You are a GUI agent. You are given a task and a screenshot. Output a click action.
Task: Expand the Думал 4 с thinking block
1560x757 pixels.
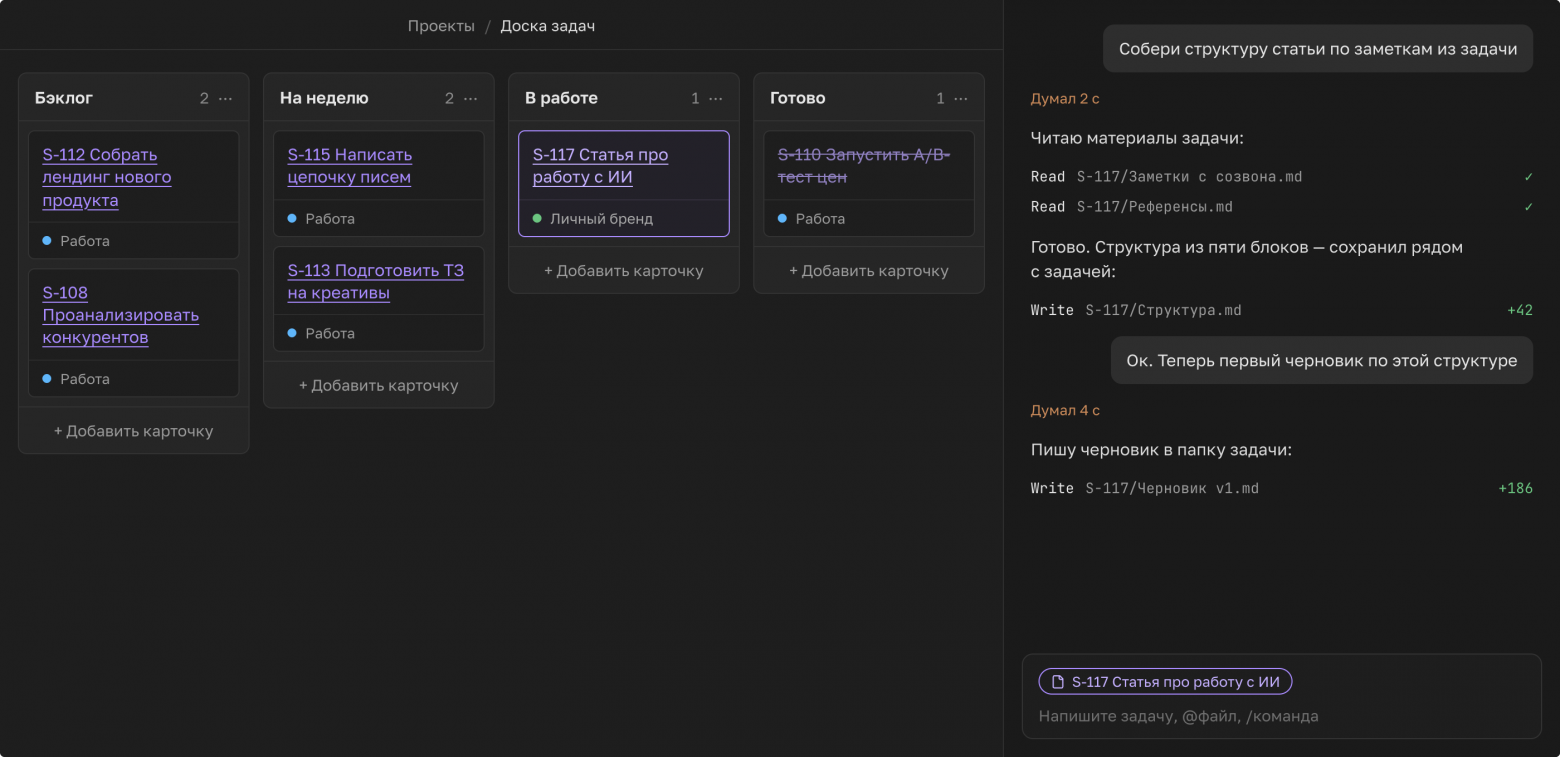click(1065, 411)
